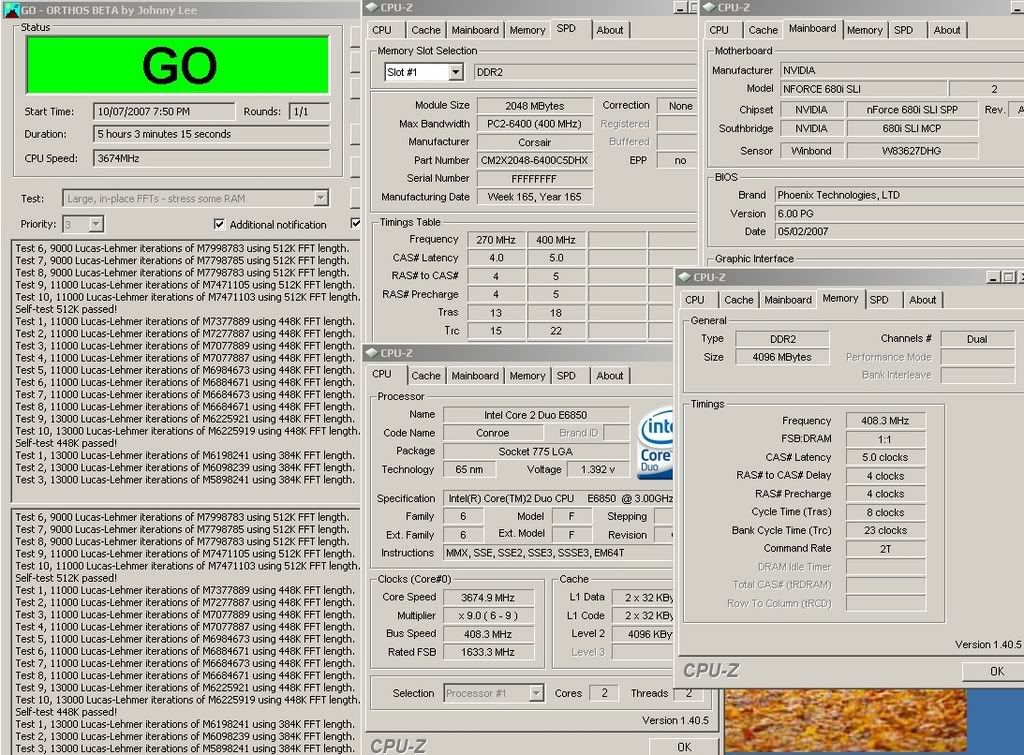Click the BIOS Brand value Phoenix Technologies, LTD

point(899,195)
